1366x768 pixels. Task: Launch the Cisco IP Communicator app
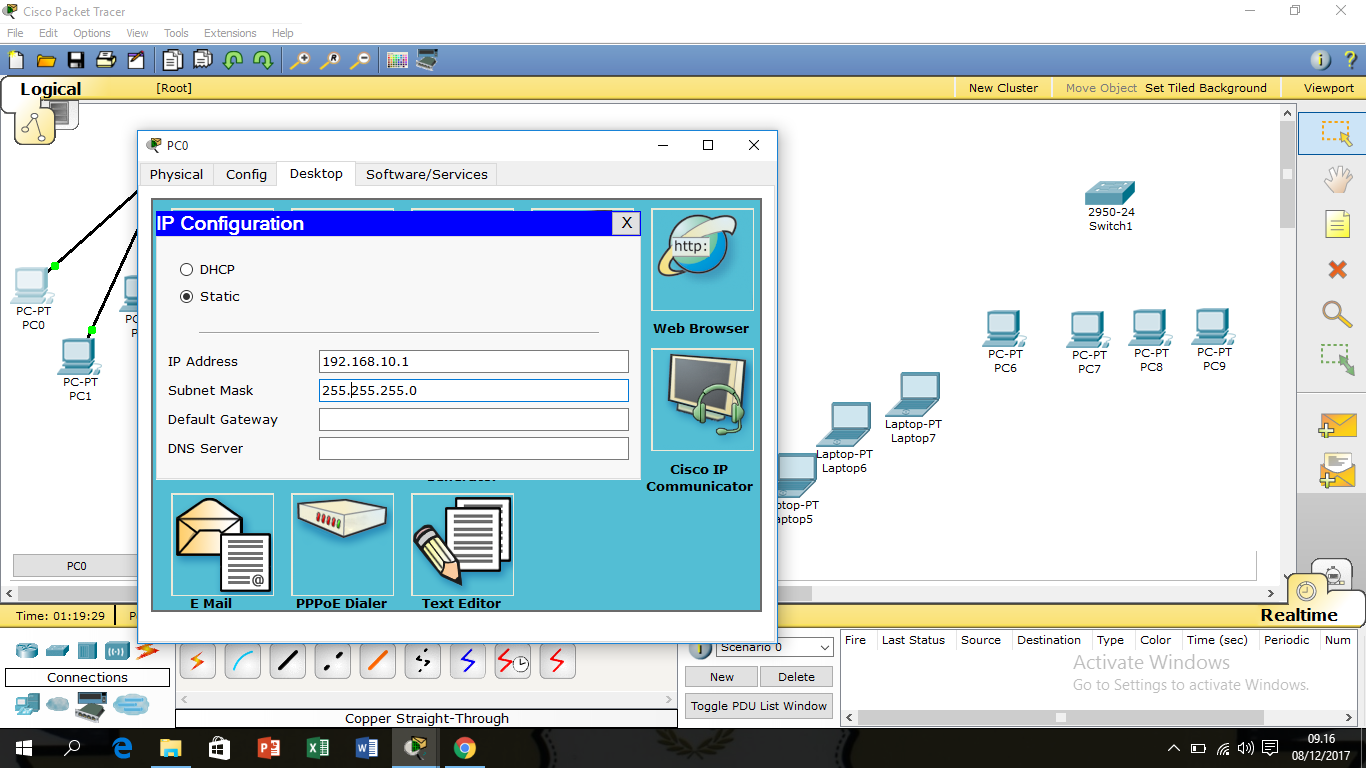tap(702, 400)
